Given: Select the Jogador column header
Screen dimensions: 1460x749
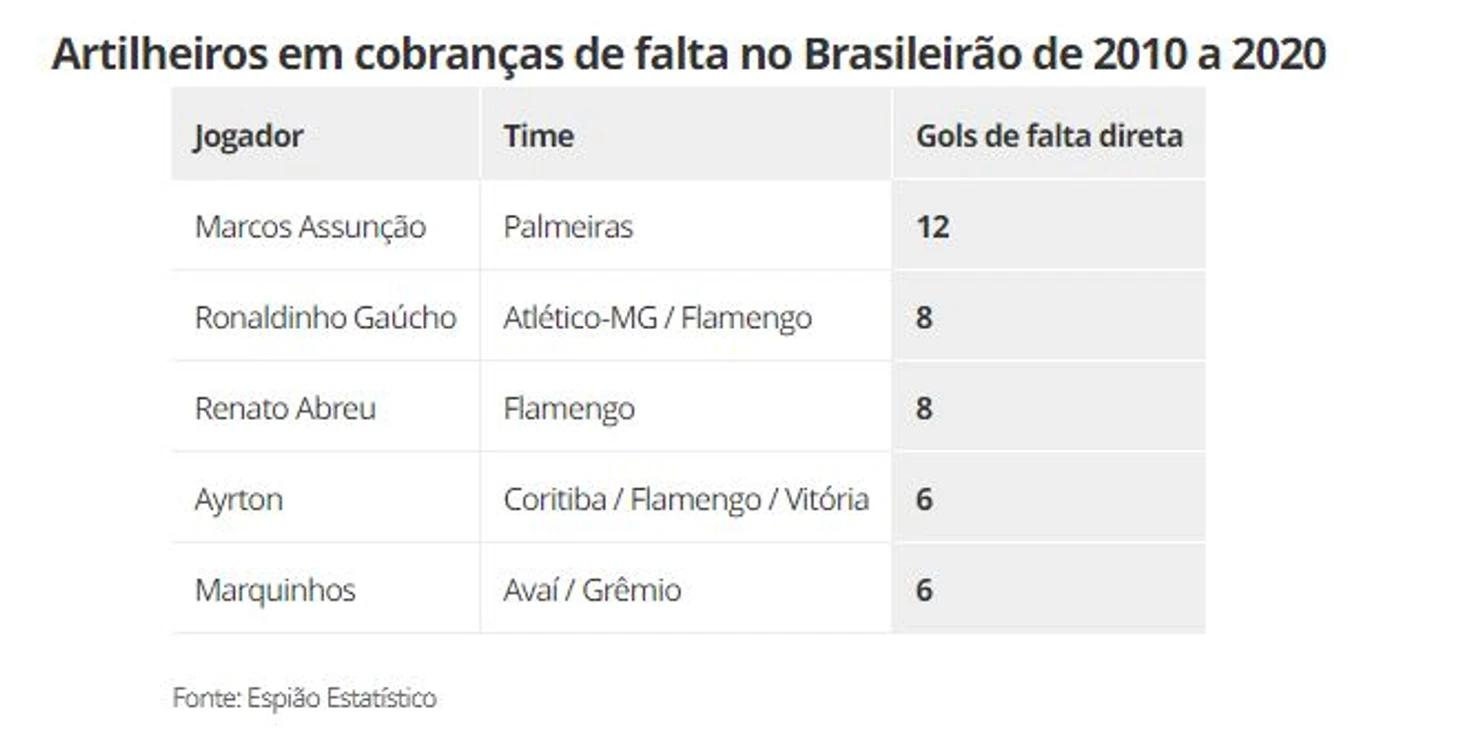Looking at the screenshot, I should pyautogui.click(x=326, y=134).
